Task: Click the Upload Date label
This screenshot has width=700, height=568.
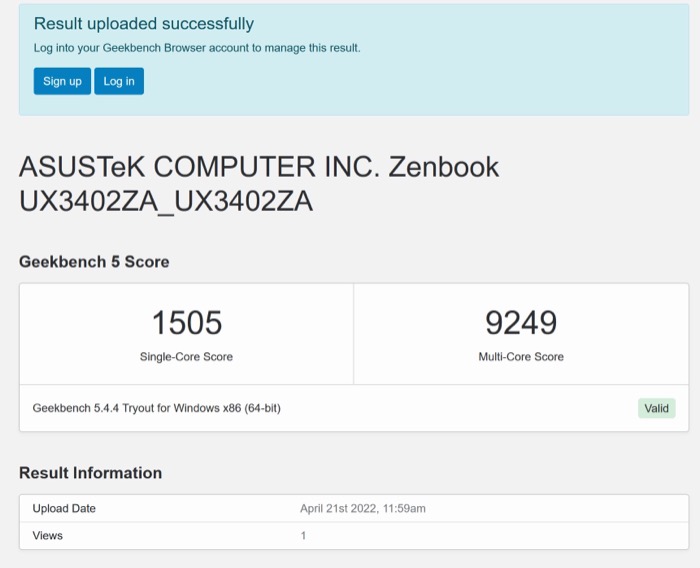Action: pyautogui.click(x=64, y=509)
